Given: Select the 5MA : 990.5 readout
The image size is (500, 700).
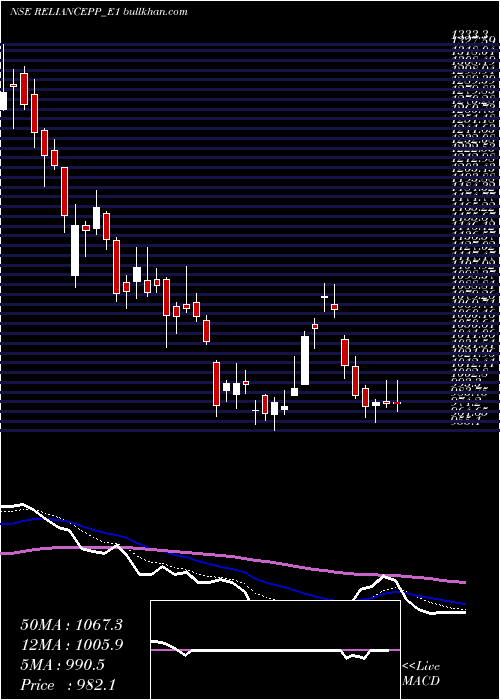Looking at the screenshot, I should (62, 665).
